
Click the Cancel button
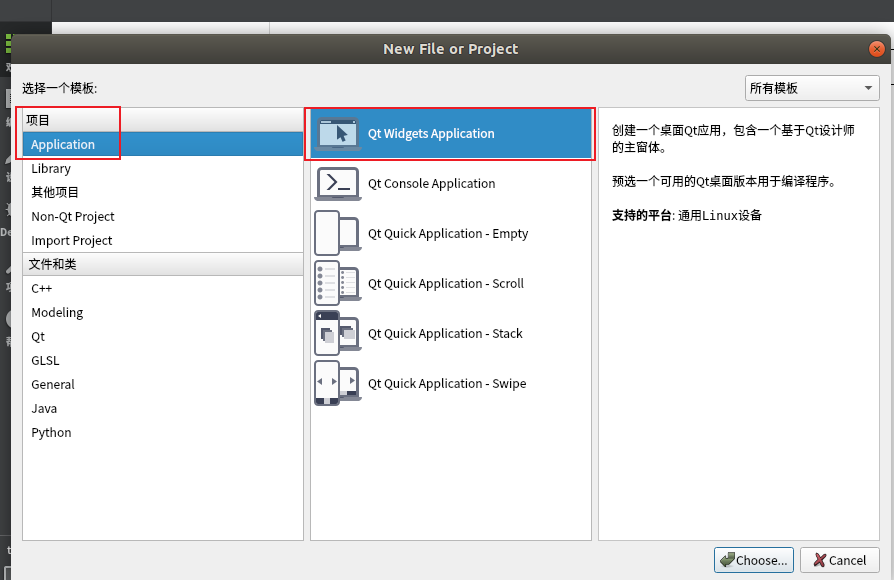(x=839, y=560)
